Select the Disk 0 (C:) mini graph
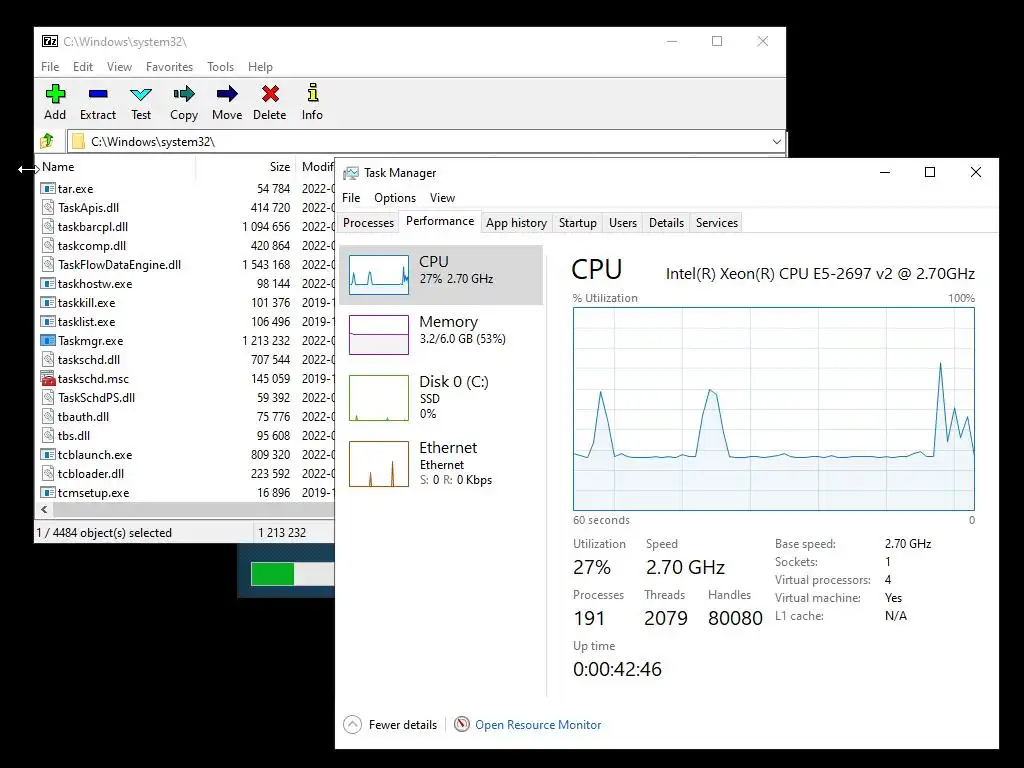This screenshot has width=1024, height=768. click(x=379, y=397)
